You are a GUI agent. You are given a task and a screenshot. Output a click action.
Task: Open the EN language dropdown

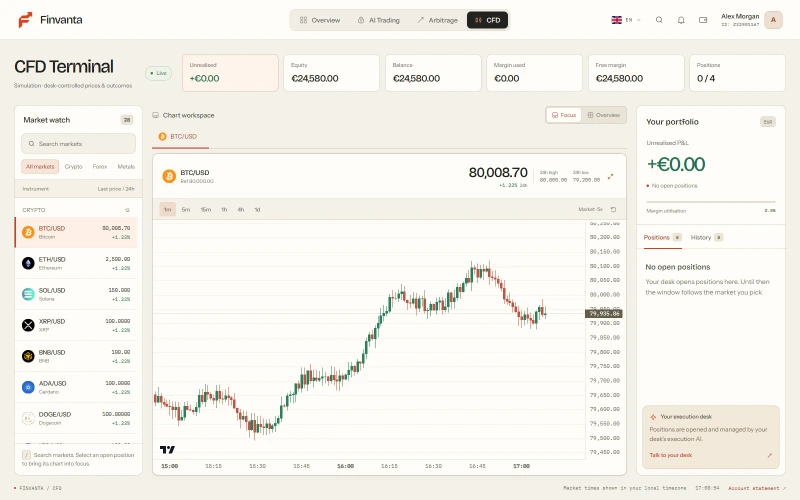click(x=626, y=20)
